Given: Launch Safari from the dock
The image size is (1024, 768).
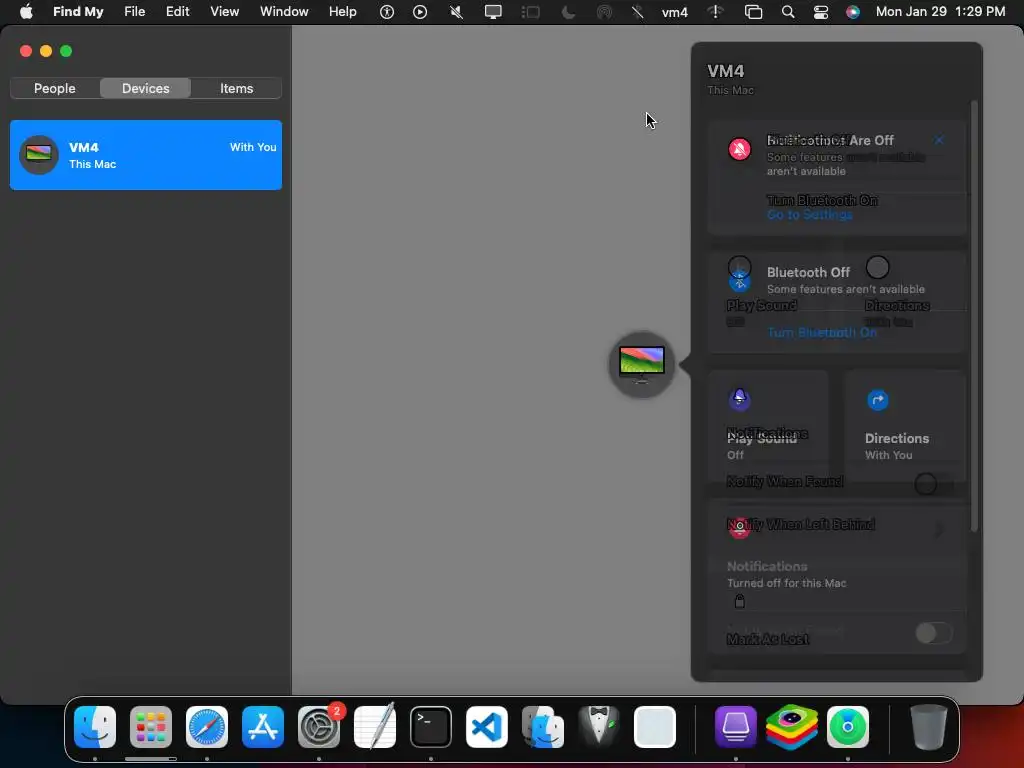Looking at the screenshot, I should click(207, 727).
